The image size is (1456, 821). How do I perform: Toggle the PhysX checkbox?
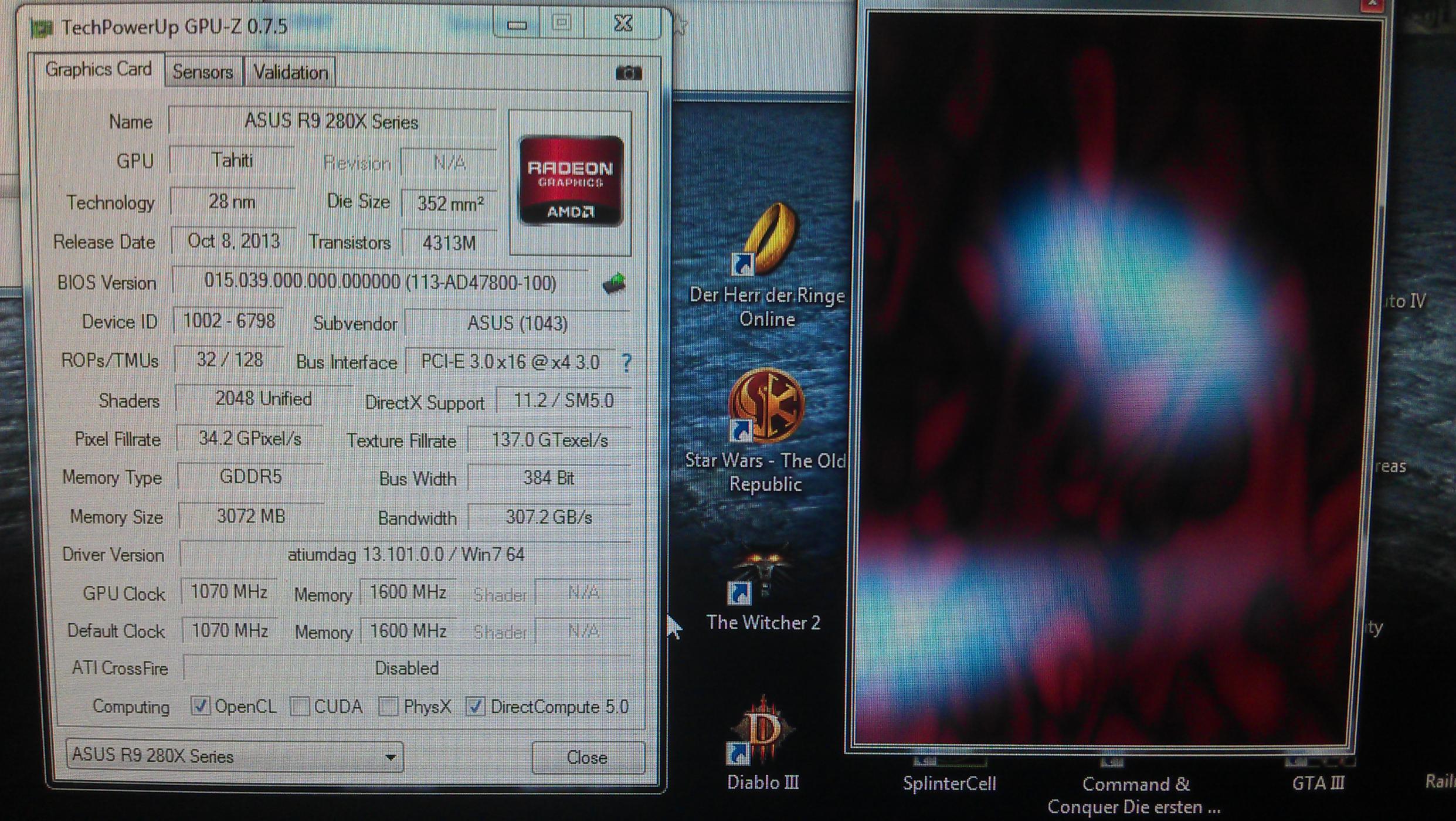point(388,707)
